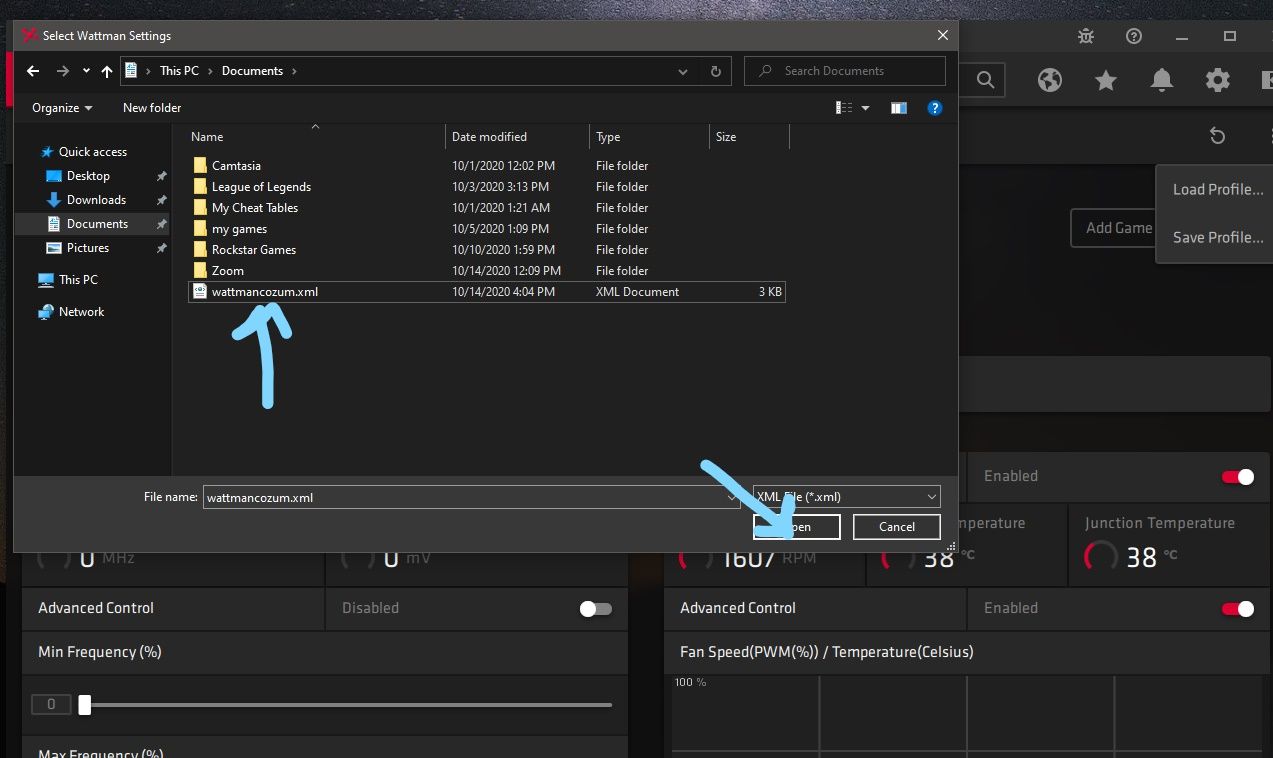
Task: Click Radeon reset undo arrow icon
Action: pyautogui.click(x=1217, y=136)
